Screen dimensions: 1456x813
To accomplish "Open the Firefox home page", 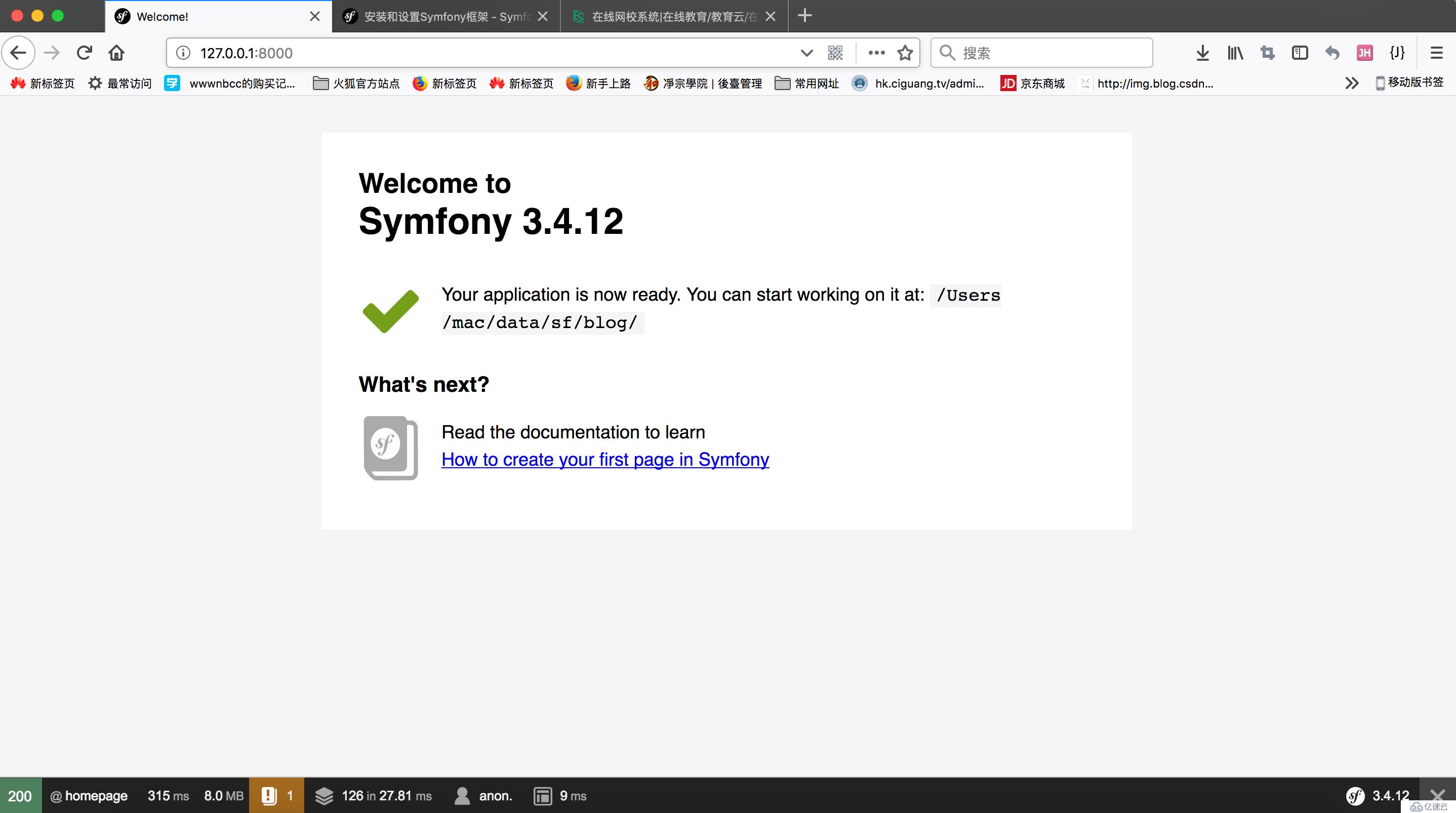I will coord(116,53).
